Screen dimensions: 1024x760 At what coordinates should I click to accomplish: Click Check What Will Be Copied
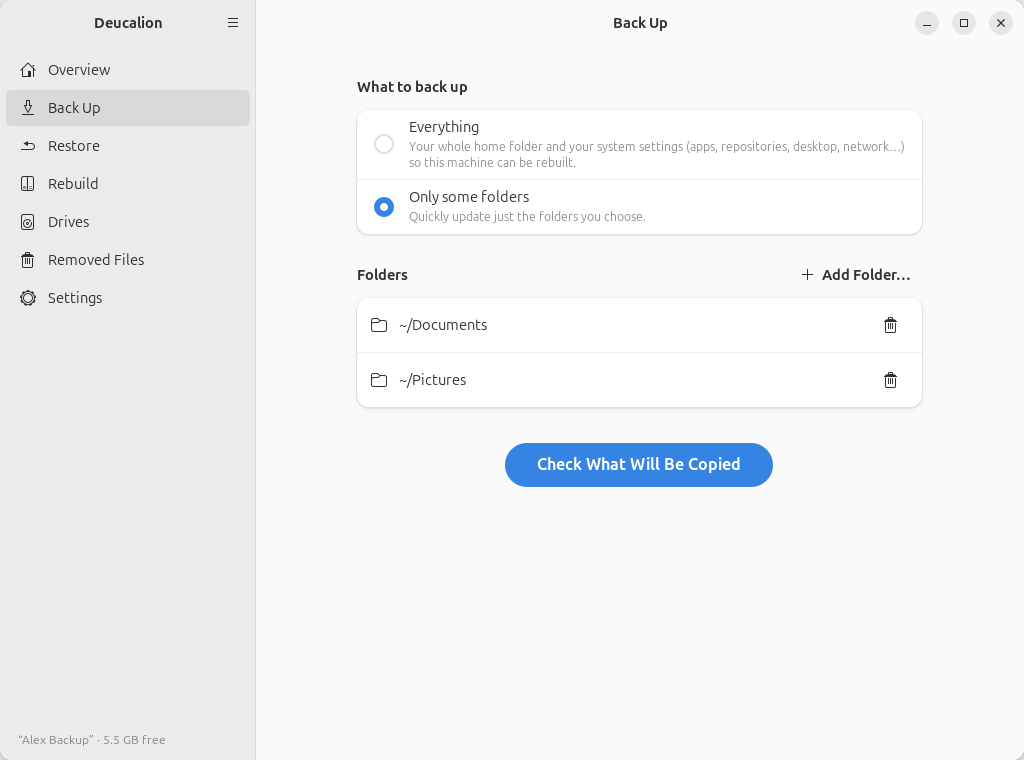pyautogui.click(x=639, y=465)
